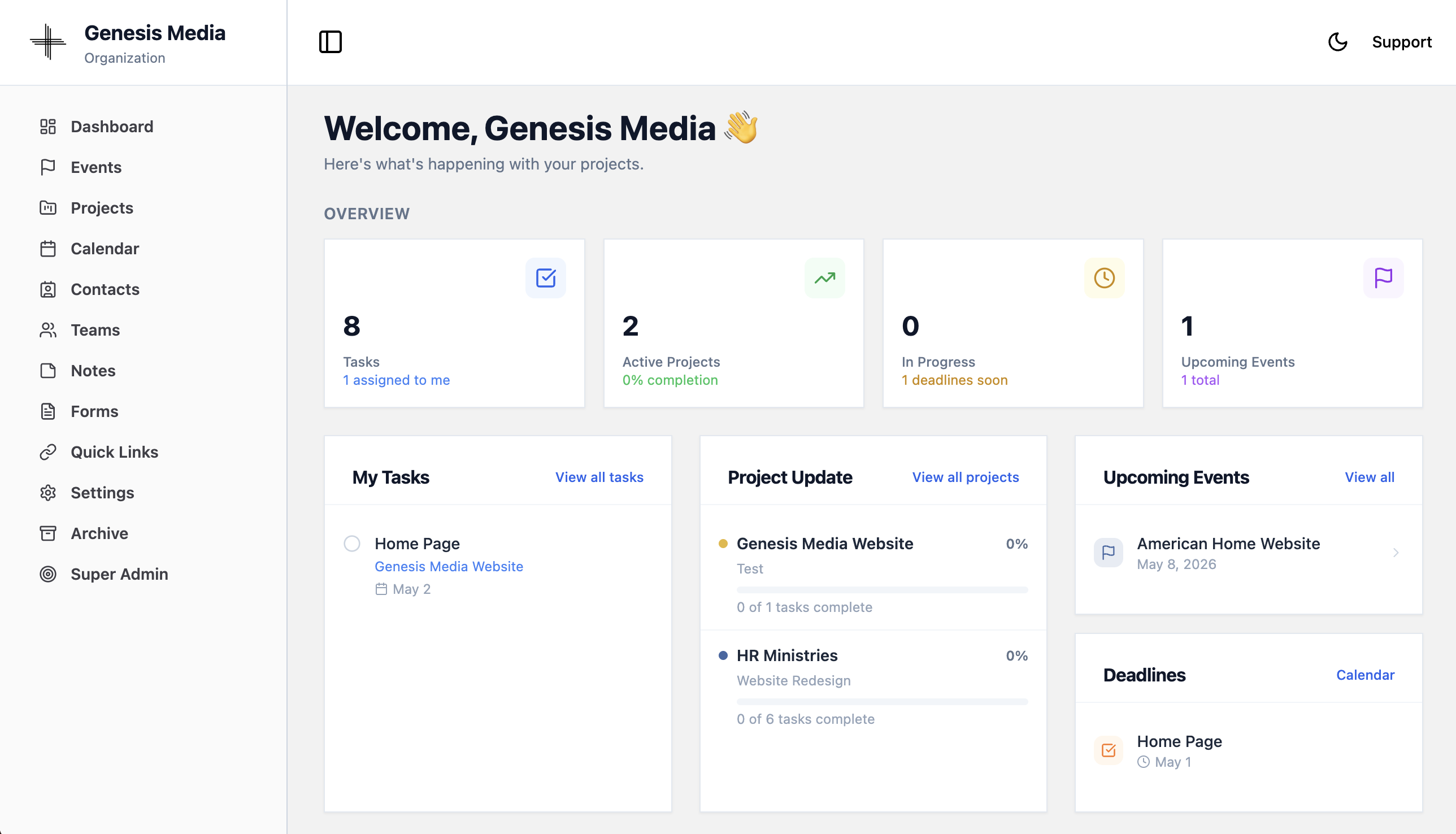Click the Forms document icon
Viewport: 1456px width, 834px height.
pos(48,411)
